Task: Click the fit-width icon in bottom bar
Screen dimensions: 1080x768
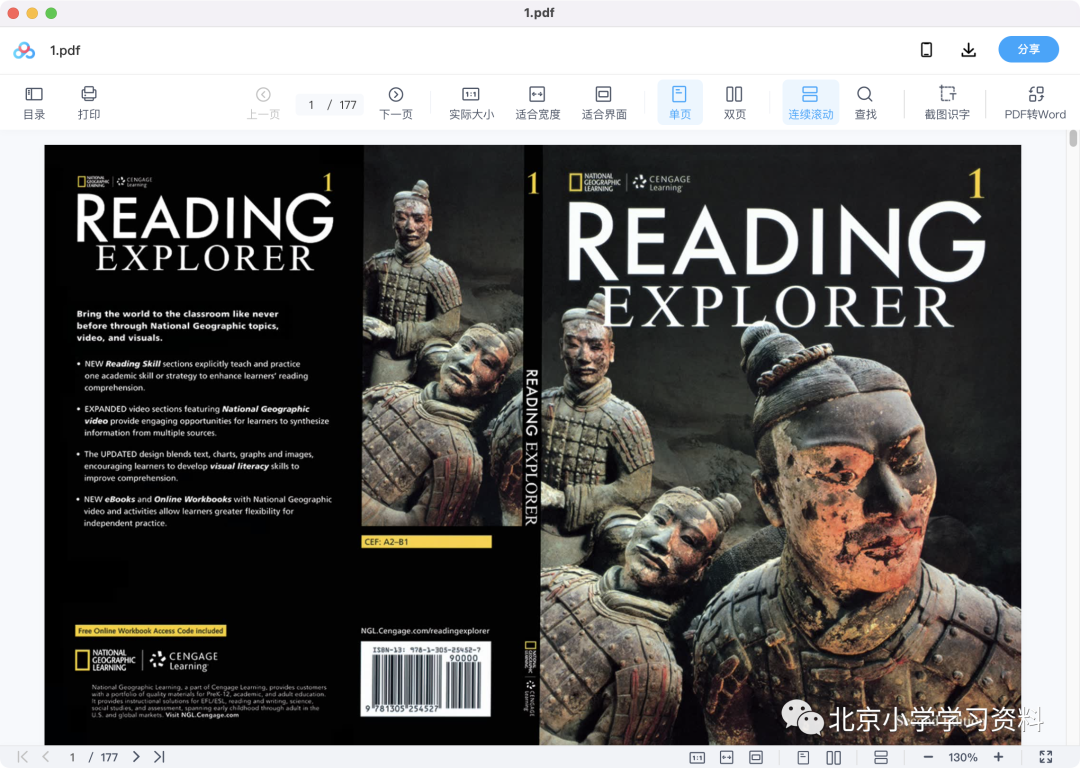Action: coord(727,758)
